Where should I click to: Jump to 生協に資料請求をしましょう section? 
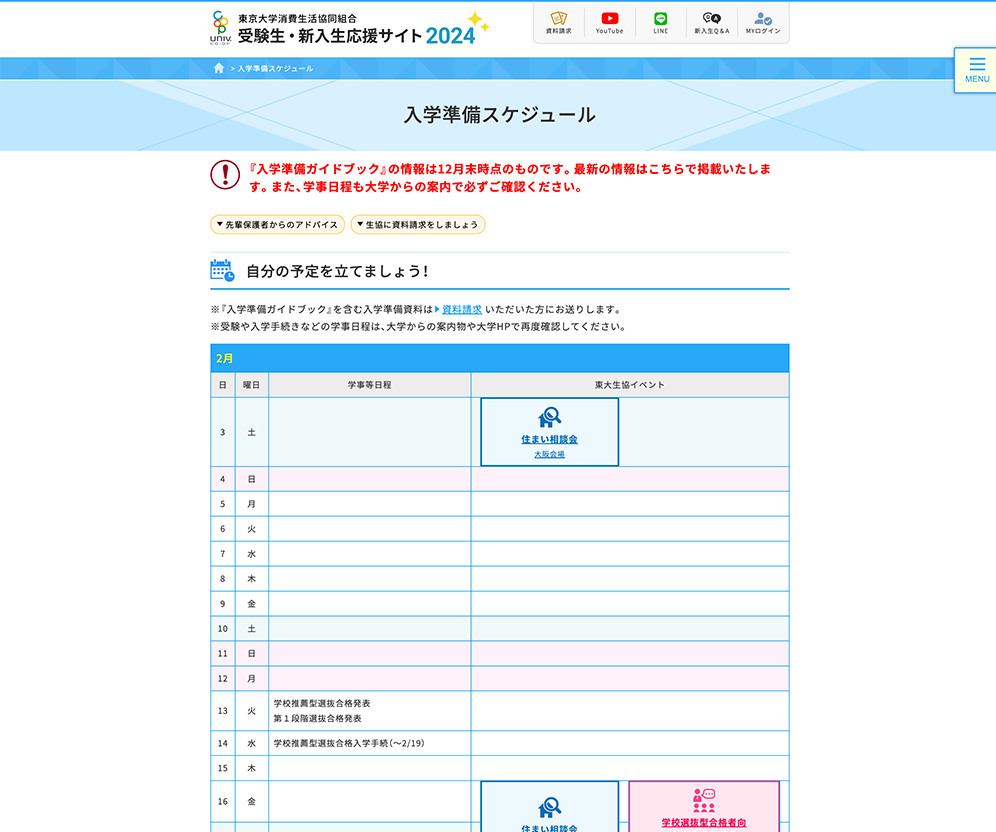click(417, 224)
